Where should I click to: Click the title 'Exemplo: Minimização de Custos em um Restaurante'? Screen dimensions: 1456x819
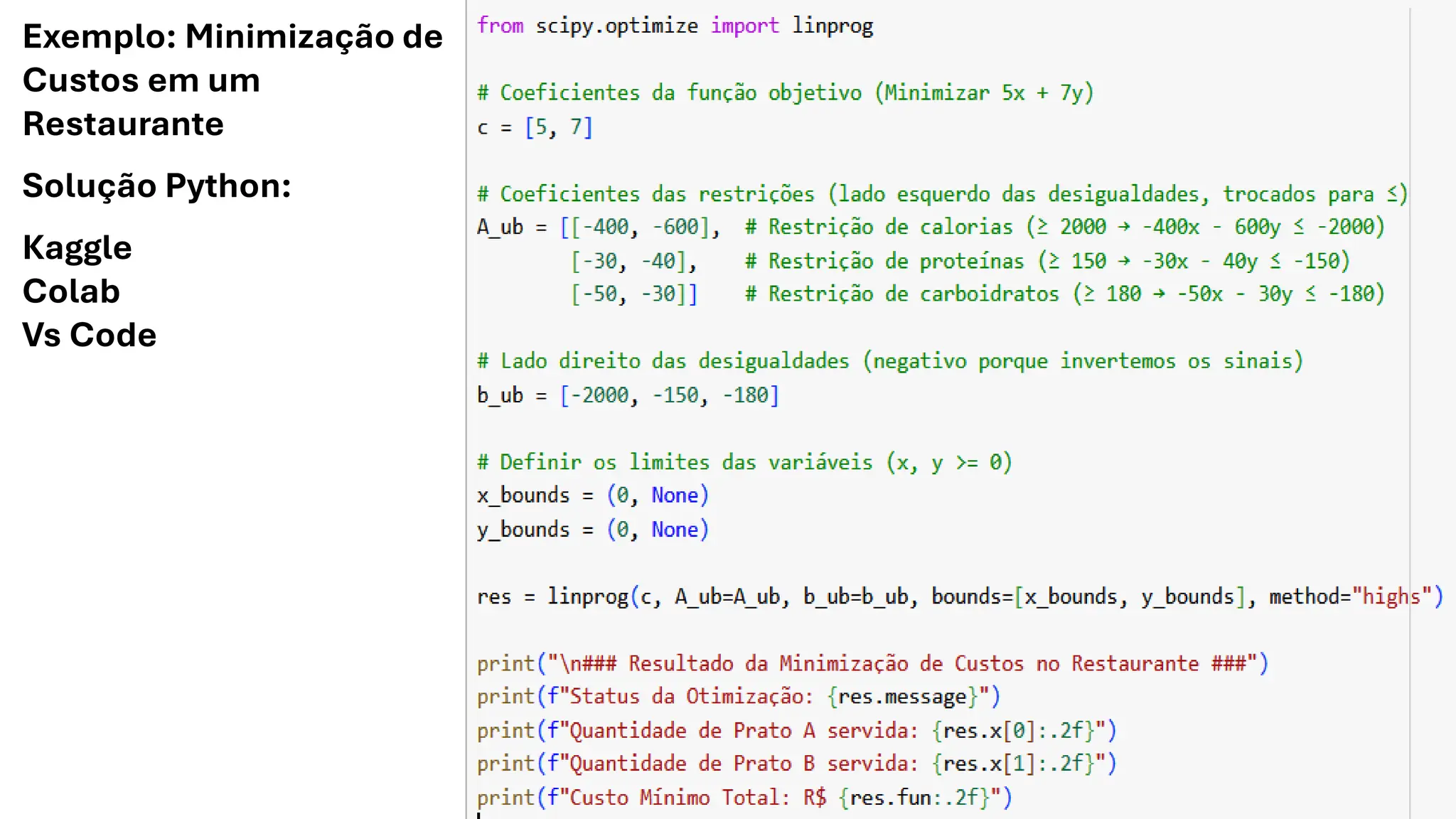(x=232, y=80)
